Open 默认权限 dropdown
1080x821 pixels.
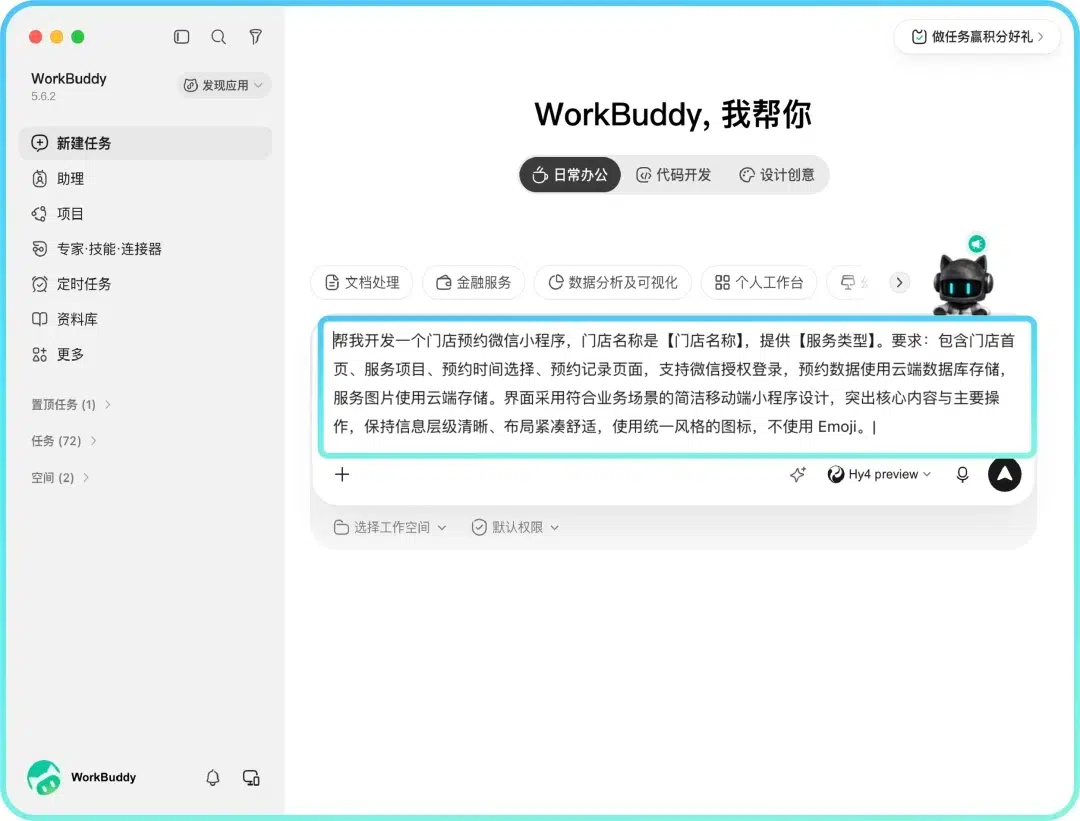(x=515, y=528)
